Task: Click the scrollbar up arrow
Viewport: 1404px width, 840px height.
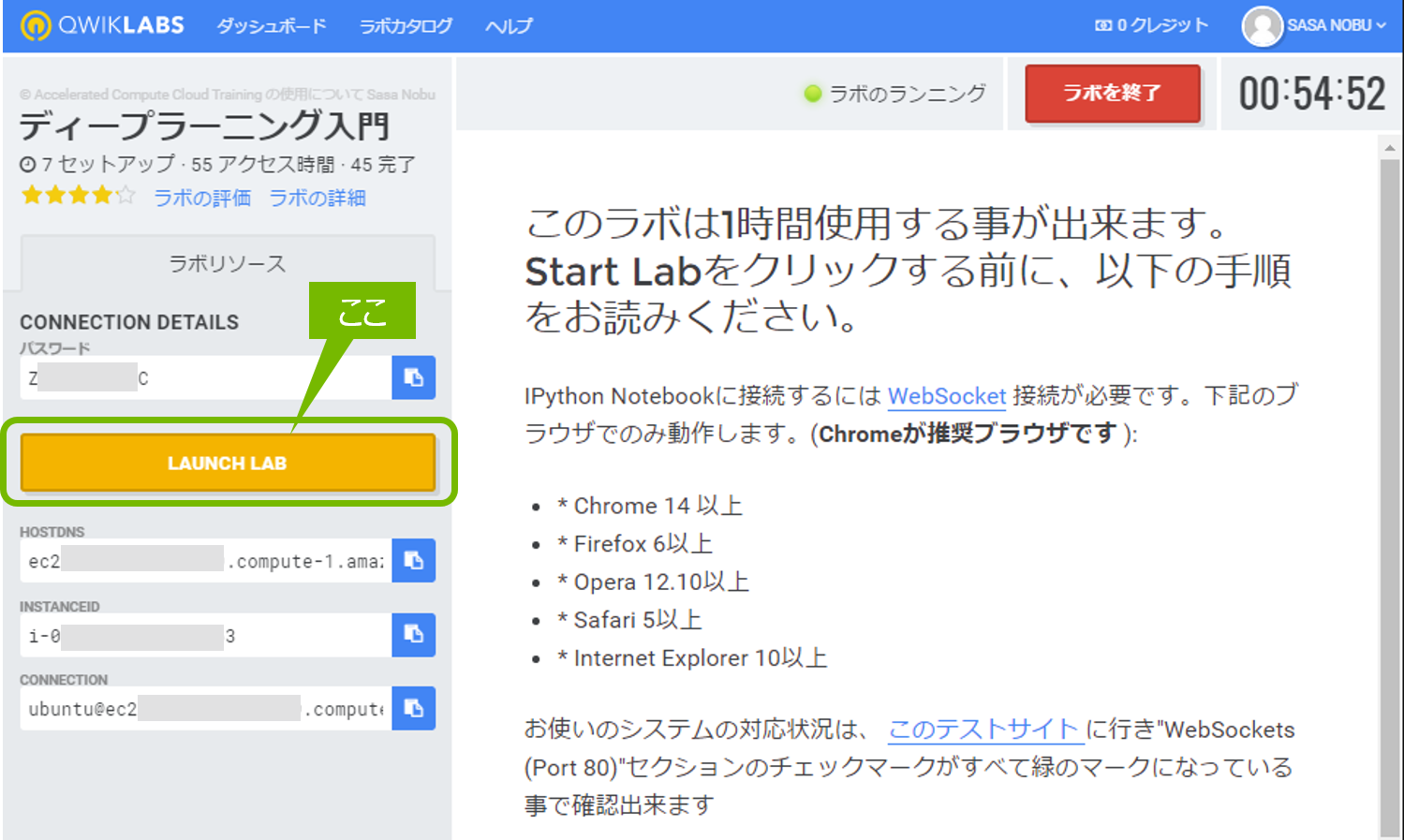Action: 1390,147
